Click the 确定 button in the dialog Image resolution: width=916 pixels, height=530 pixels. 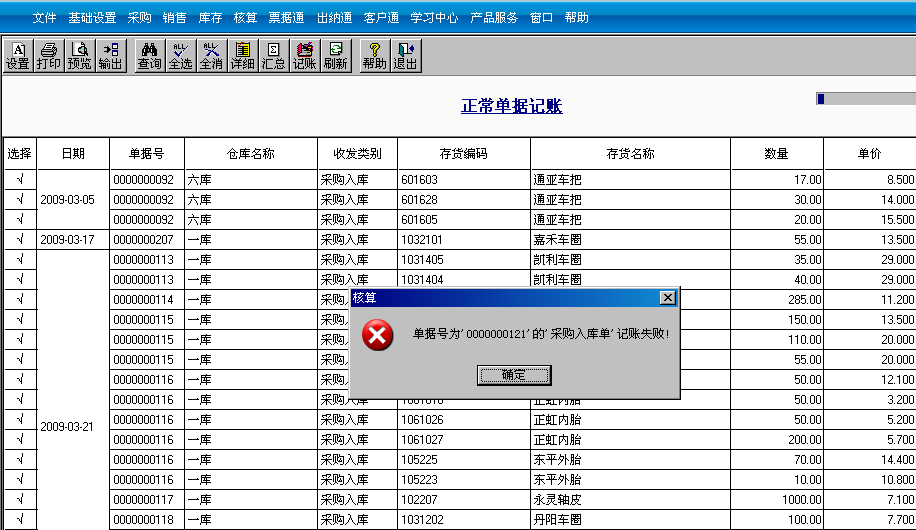click(514, 375)
